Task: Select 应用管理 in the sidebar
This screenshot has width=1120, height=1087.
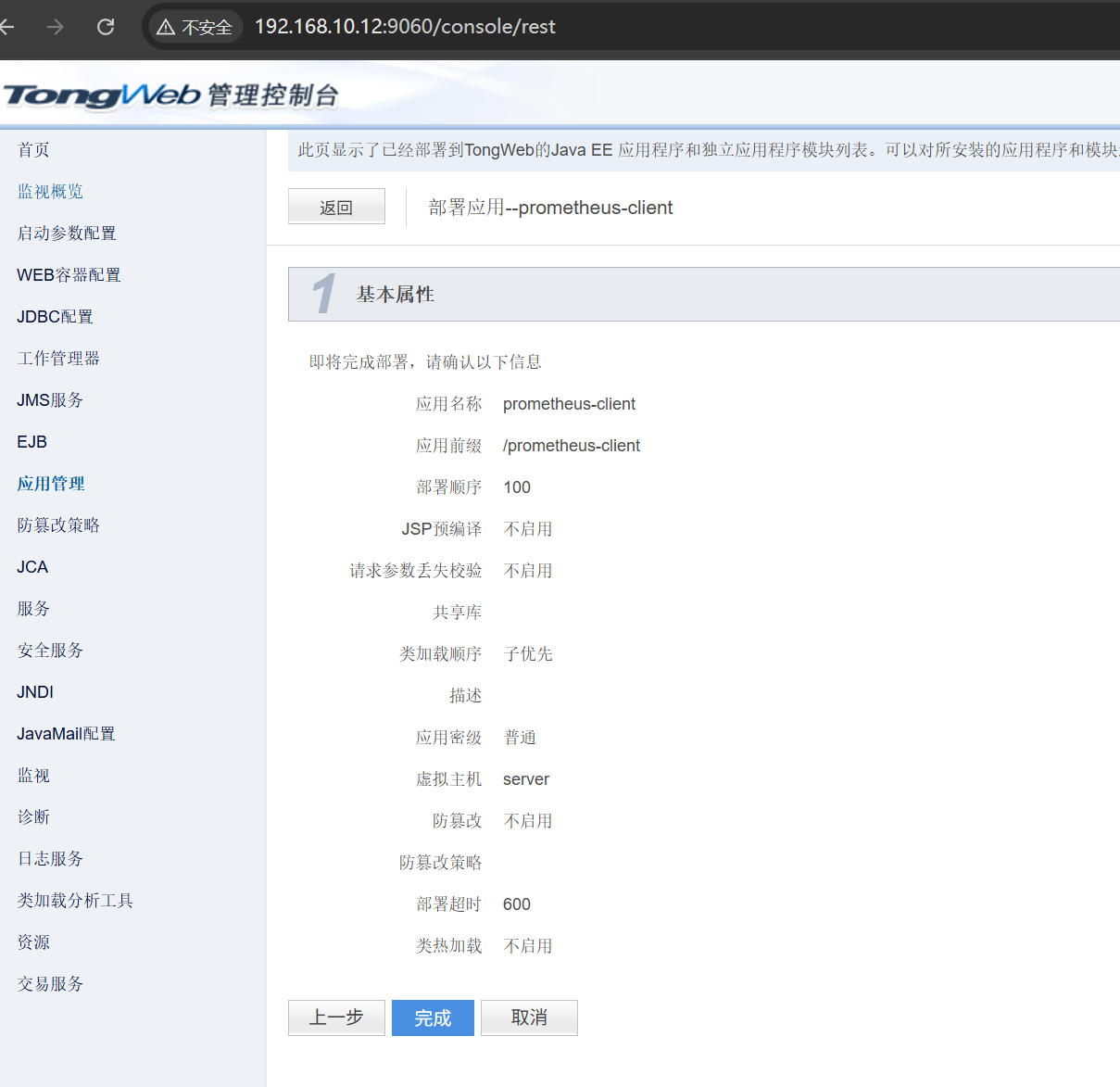Action: [x=50, y=484]
